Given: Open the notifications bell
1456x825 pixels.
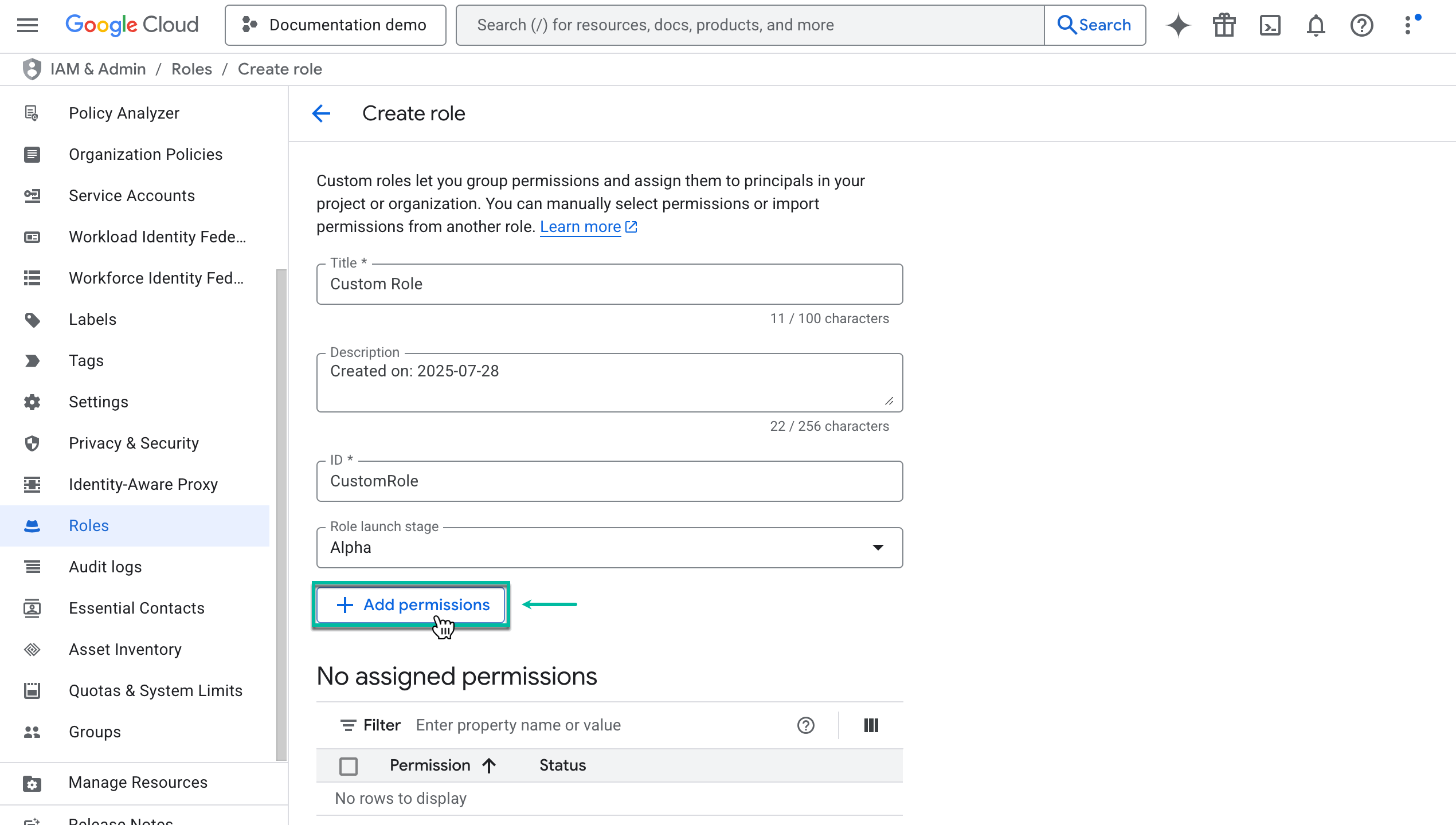Looking at the screenshot, I should tap(1316, 25).
